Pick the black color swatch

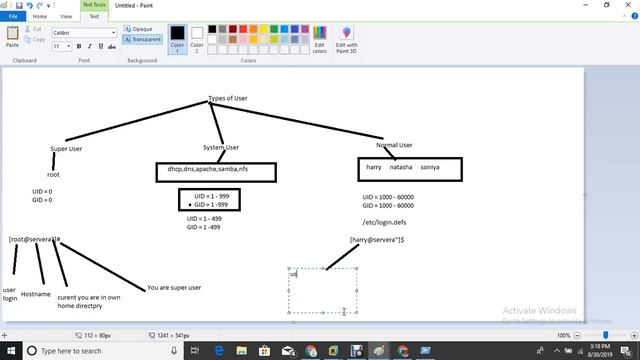[212, 29]
